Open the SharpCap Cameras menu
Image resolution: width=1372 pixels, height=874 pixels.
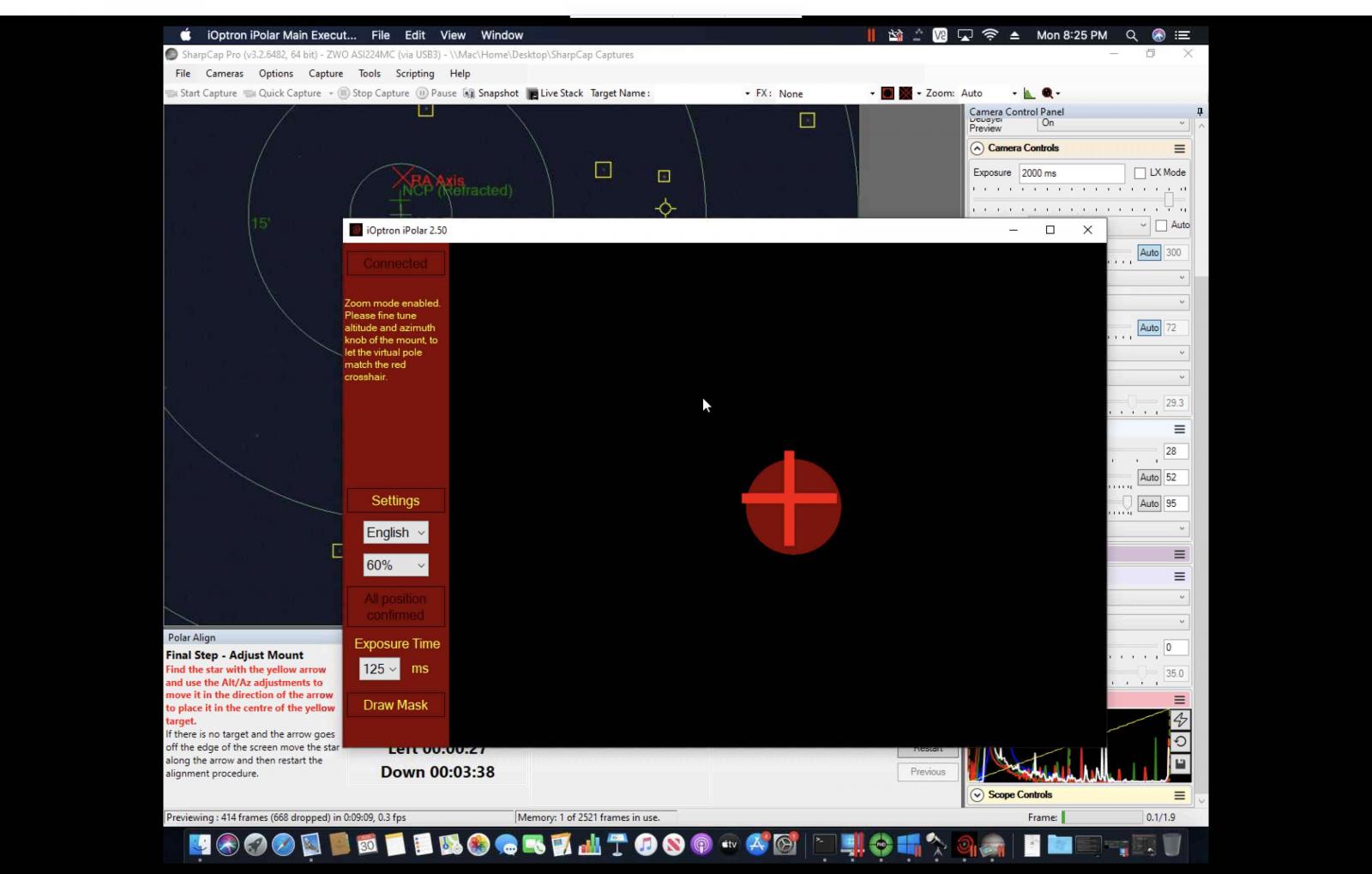[225, 74]
